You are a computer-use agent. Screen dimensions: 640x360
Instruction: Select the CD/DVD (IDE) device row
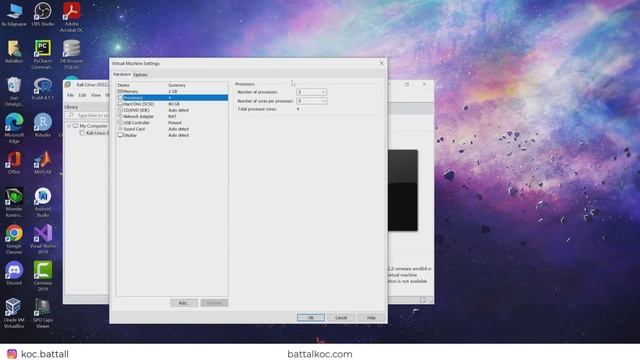172,110
